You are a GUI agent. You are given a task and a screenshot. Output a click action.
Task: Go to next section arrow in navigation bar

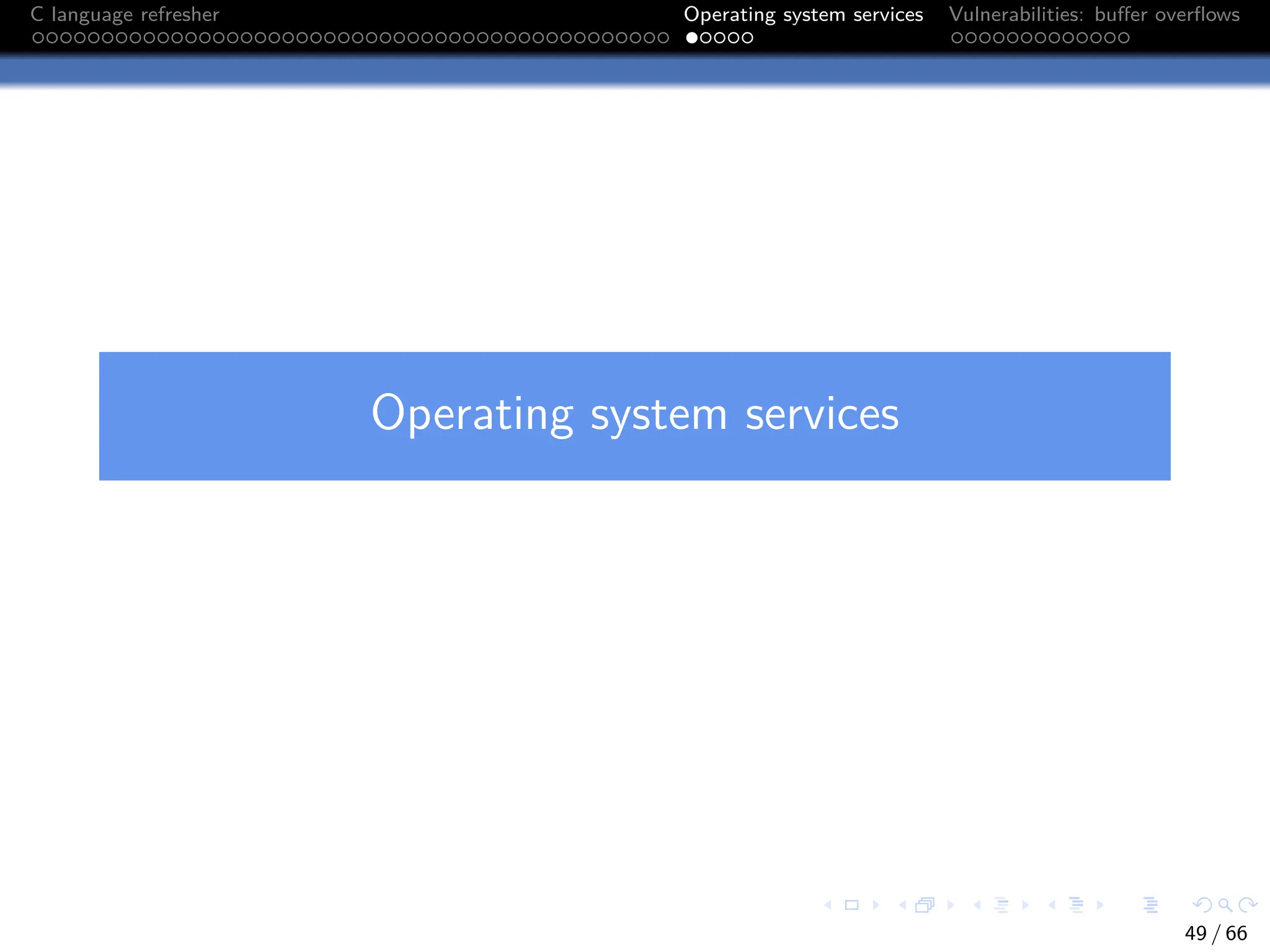[x=1100, y=906]
